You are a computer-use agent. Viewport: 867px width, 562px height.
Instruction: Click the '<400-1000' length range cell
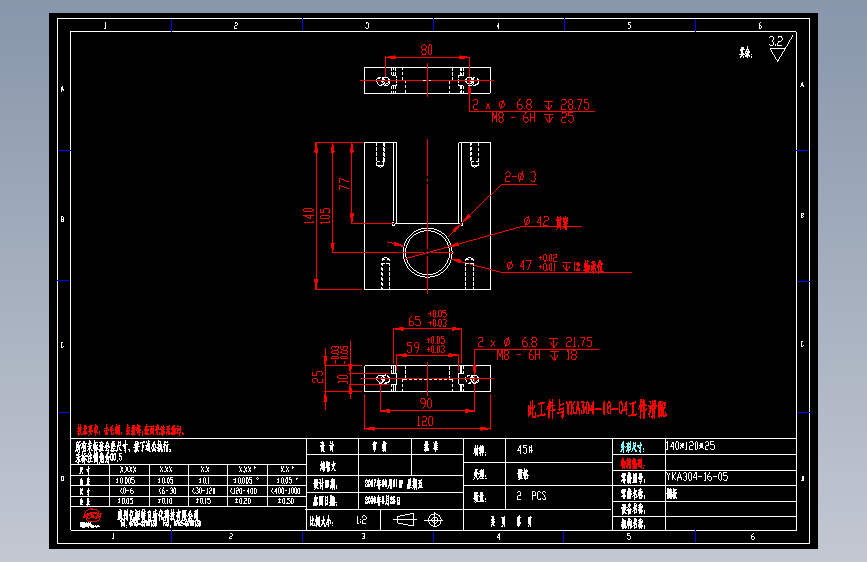point(285,491)
